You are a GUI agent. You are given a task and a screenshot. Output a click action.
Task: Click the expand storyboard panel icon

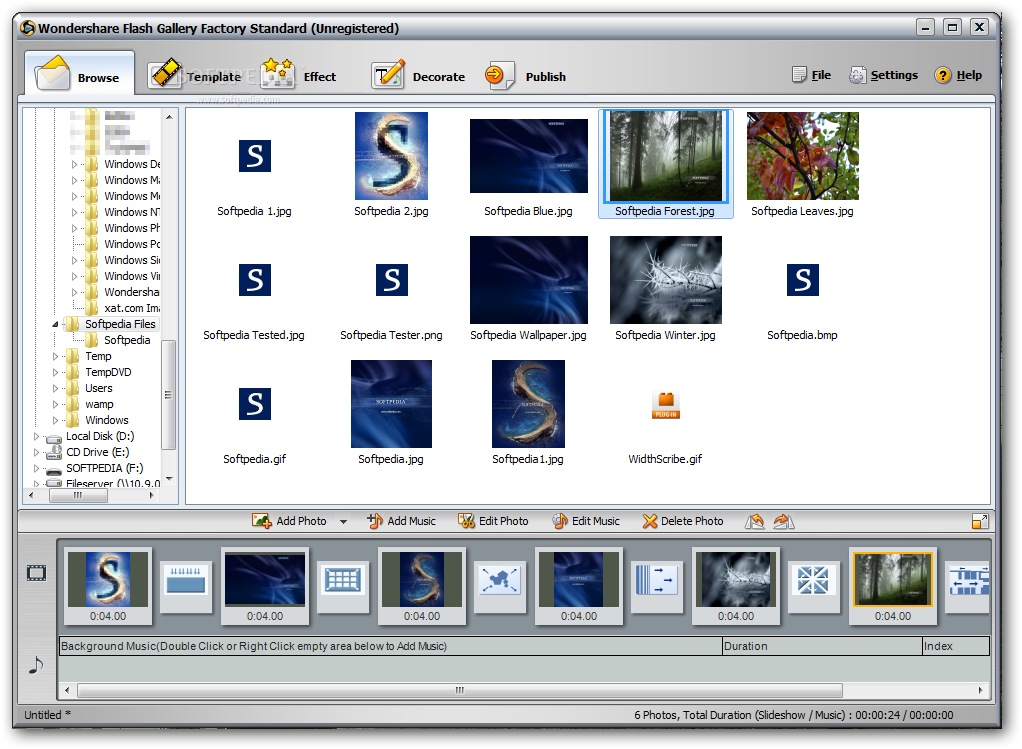[980, 521]
